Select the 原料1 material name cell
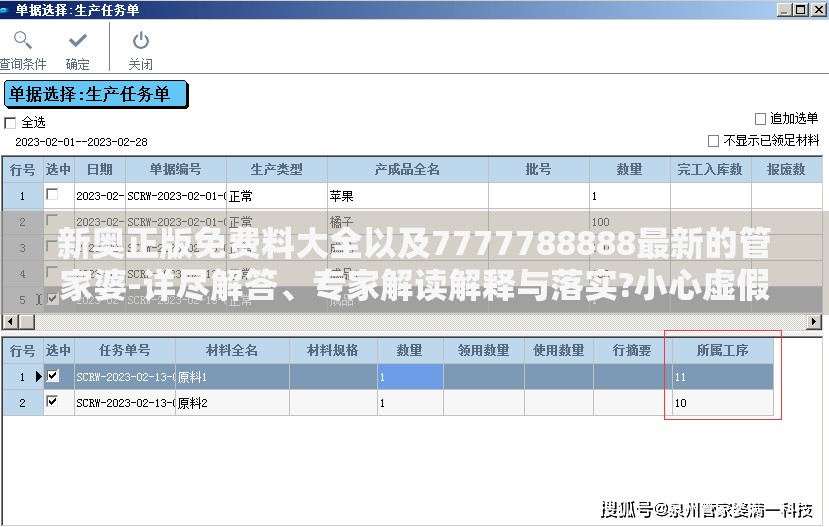This screenshot has height=527, width=829. point(232,377)
